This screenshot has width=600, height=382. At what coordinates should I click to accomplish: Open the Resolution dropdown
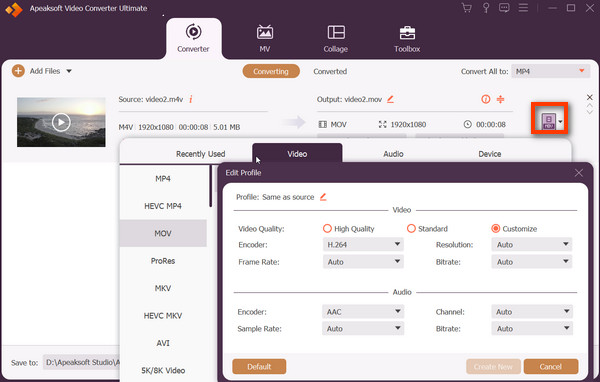point(532,244)
